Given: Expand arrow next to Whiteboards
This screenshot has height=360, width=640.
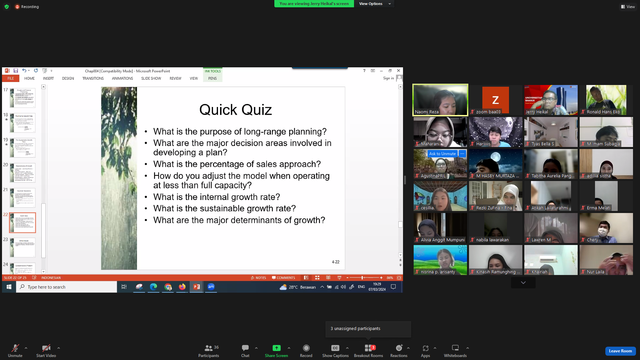Looking at the screenshot, I should (467, 348).
